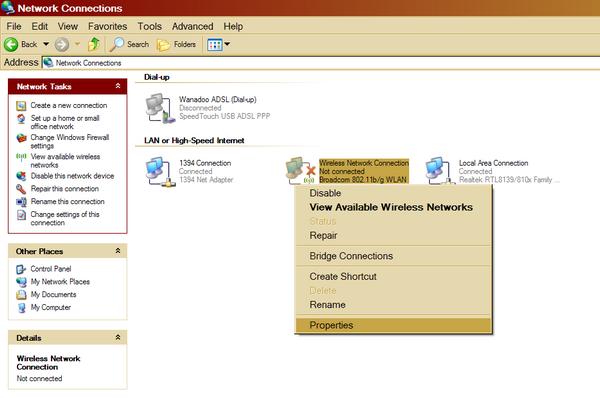The image size is (600, 398).
Task: Open the Help menu
Action: pyautogui.click(x=233, y=26)
